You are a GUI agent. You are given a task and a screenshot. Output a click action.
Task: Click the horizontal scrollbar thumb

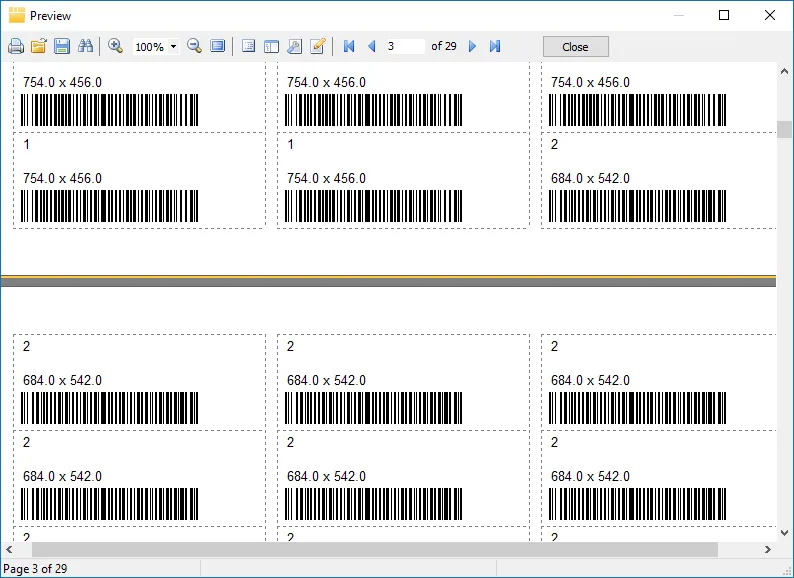(x=374, y=549)
